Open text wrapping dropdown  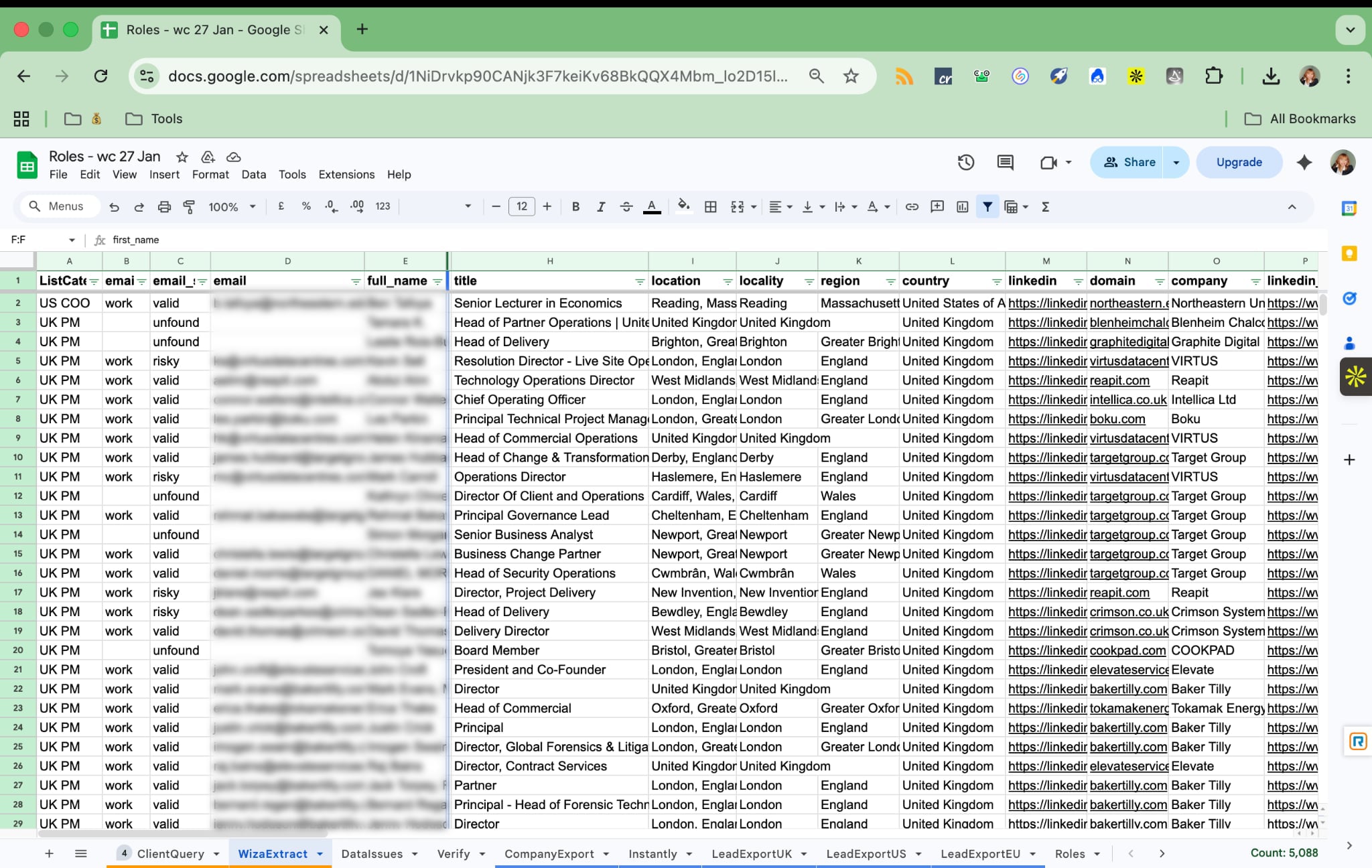tap(845, 207)
